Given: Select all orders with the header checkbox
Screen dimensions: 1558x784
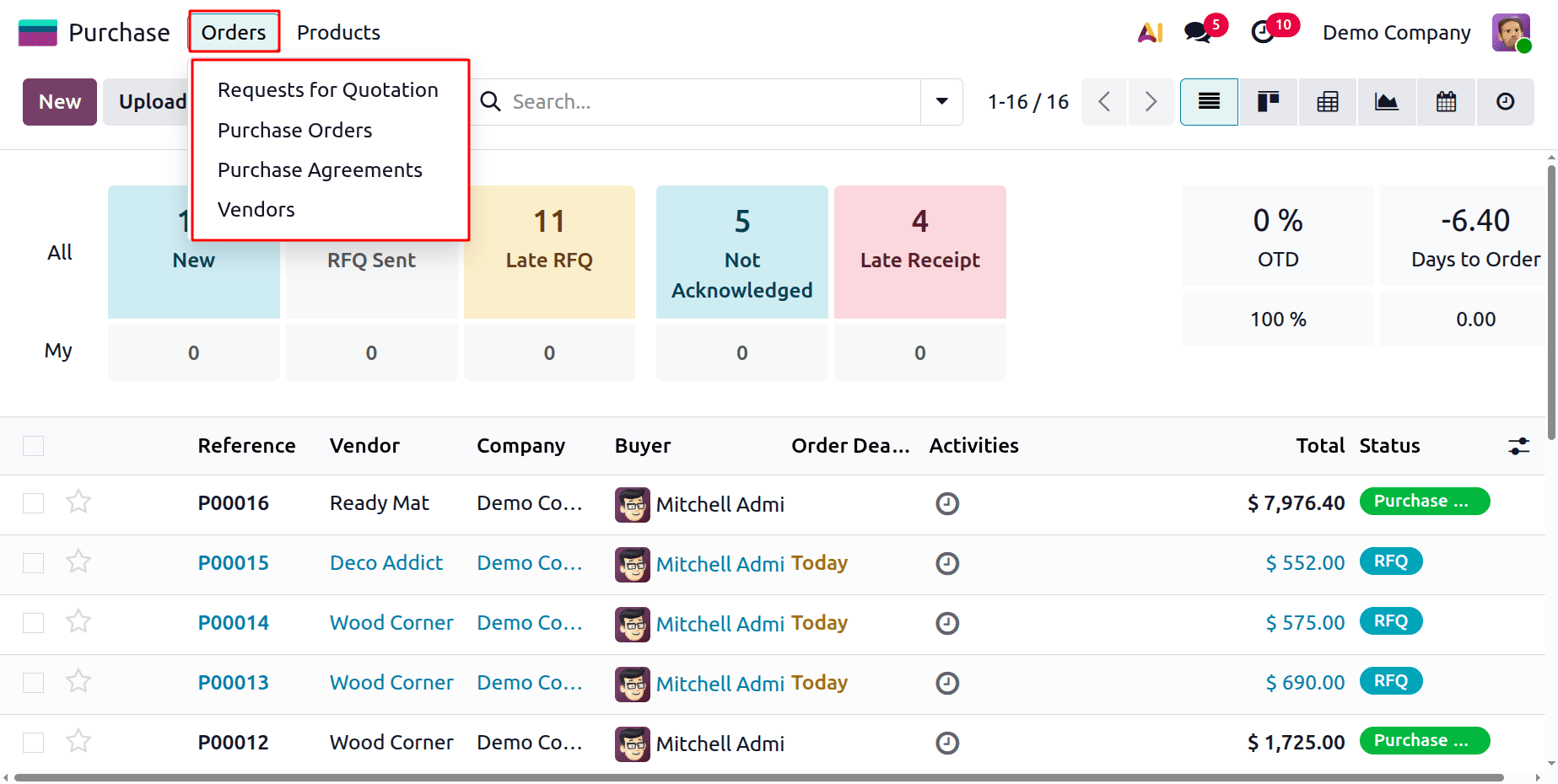Looking at the screenshot, I should point(33,445).
